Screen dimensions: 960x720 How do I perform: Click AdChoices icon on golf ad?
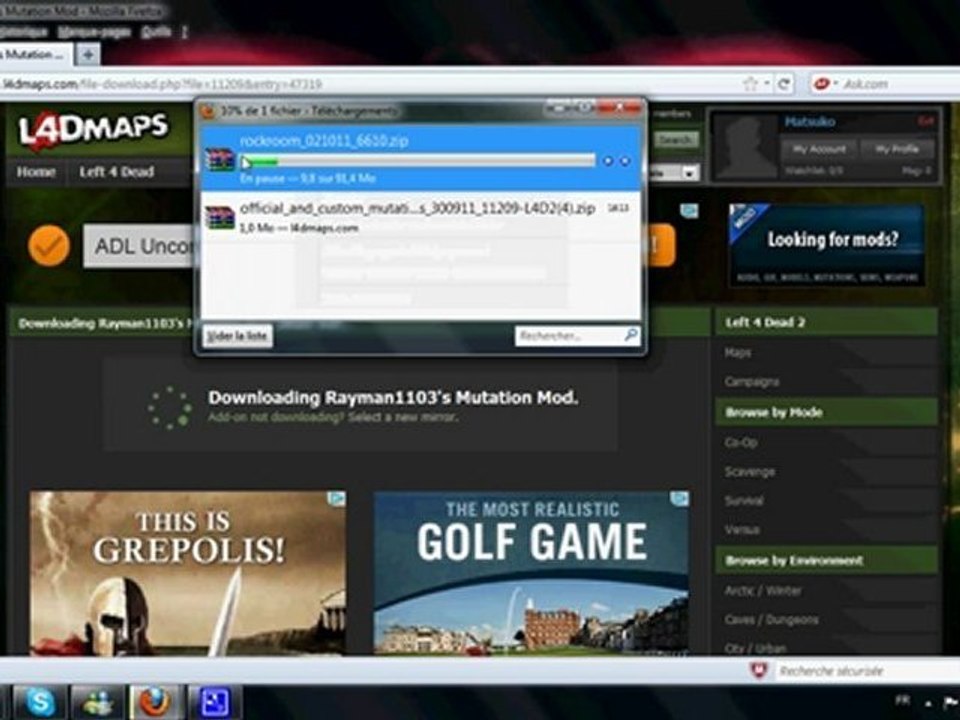680,498
